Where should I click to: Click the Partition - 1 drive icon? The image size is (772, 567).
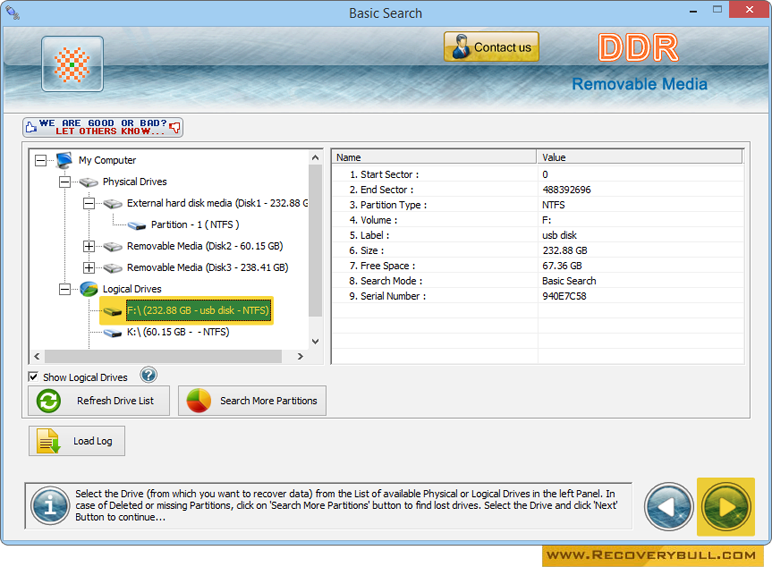[x=137, y=225]
